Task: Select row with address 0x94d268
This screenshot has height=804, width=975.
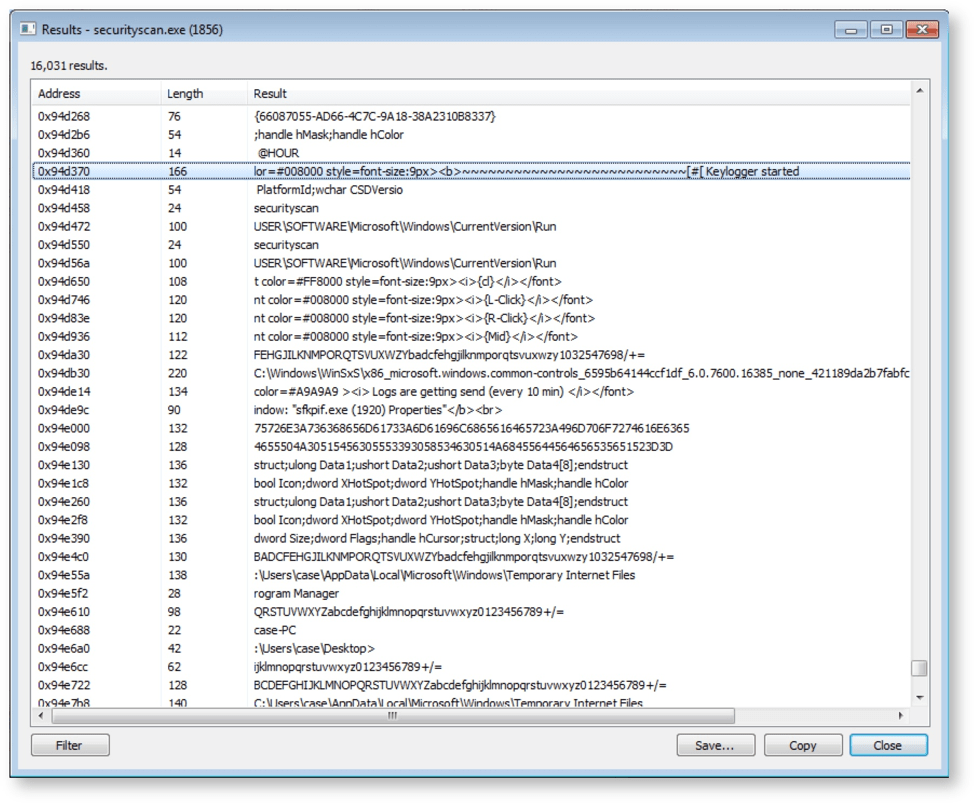Action: pyautogui.click(x=471, y=116)
